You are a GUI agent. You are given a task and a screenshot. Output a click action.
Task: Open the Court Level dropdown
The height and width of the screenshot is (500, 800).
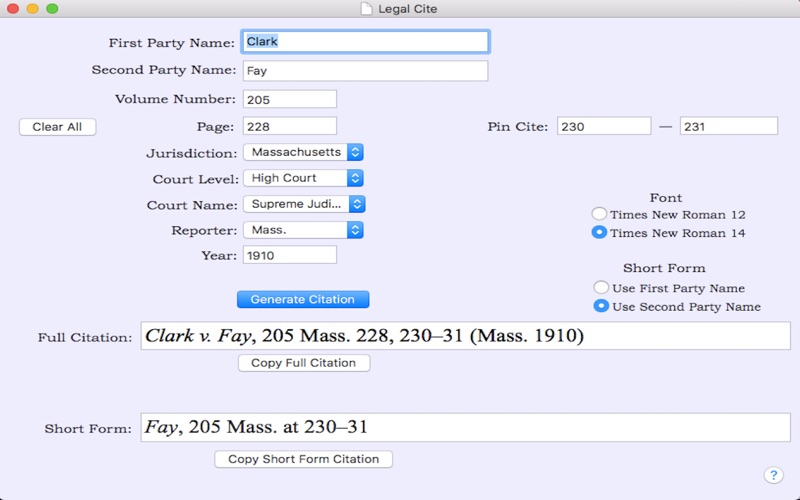pos(303,178)
